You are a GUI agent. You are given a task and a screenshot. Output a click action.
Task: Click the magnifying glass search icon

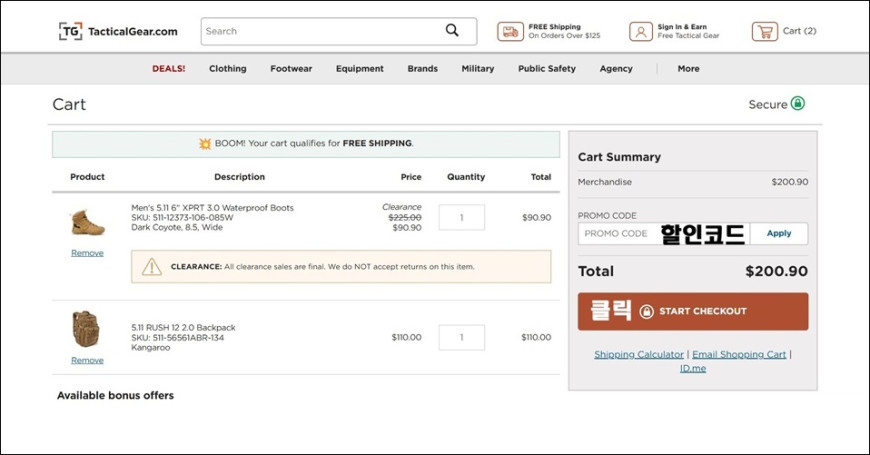click(452, 31)
